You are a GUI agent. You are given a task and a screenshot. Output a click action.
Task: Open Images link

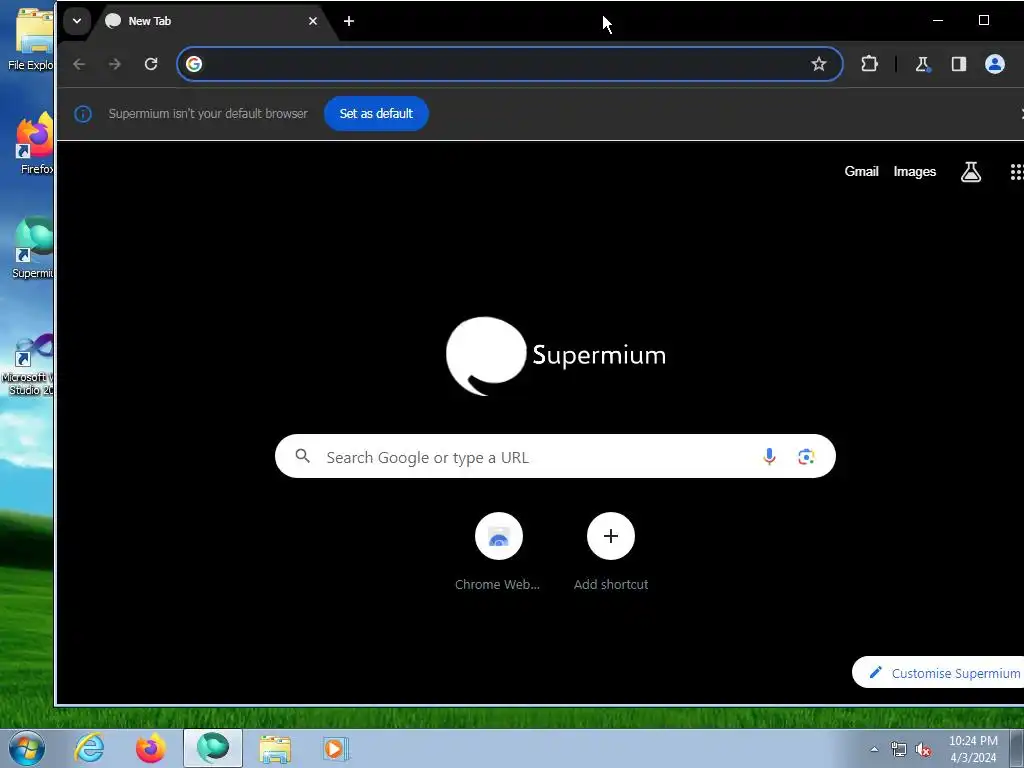(914, 171)
